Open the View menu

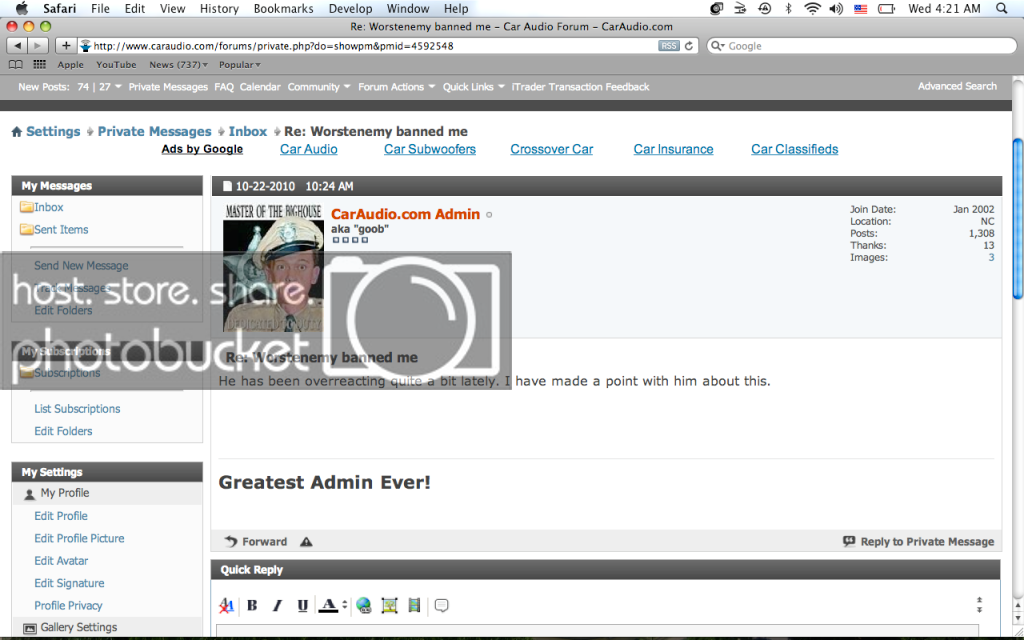tap(172, 8)
